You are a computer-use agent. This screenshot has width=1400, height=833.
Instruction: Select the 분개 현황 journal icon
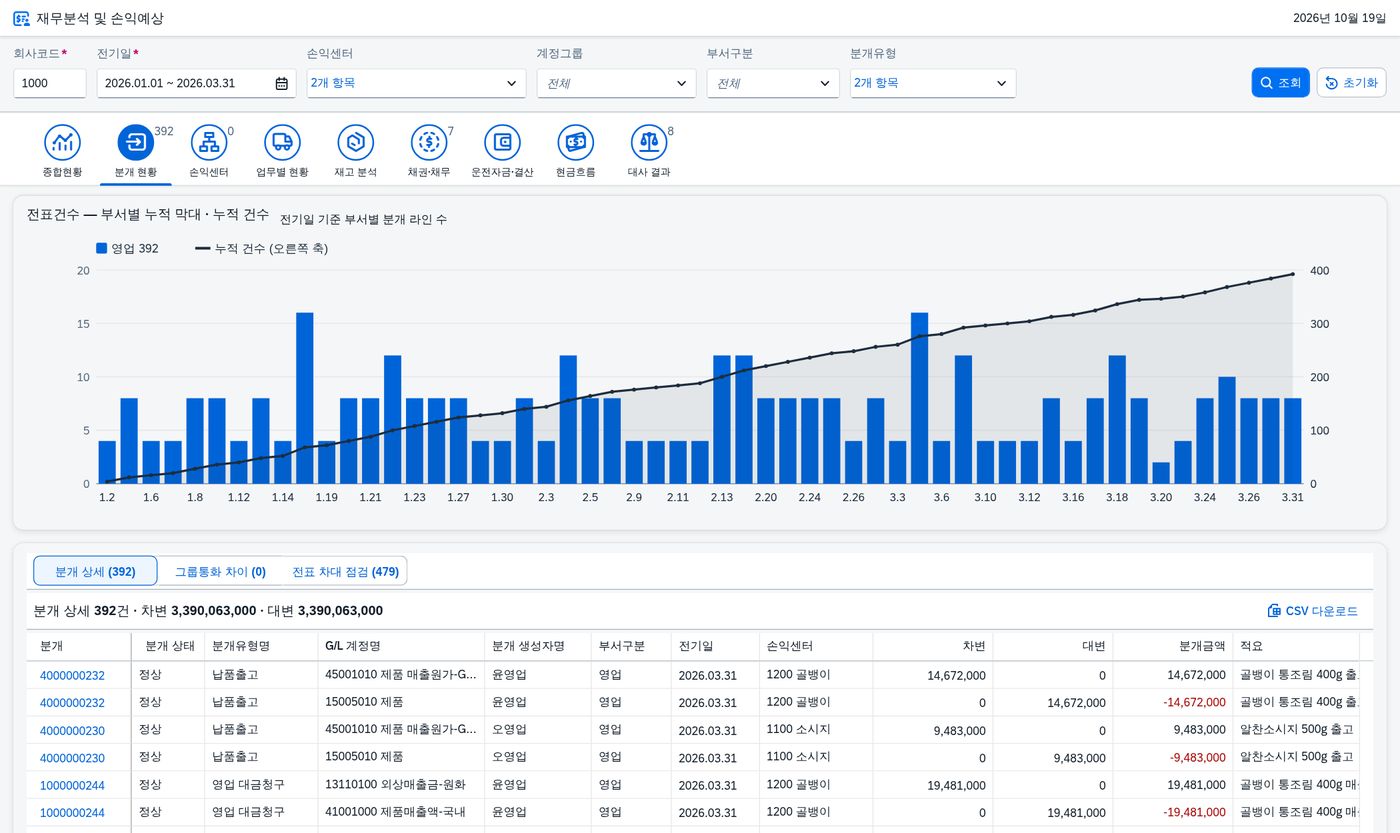[135, 143]
